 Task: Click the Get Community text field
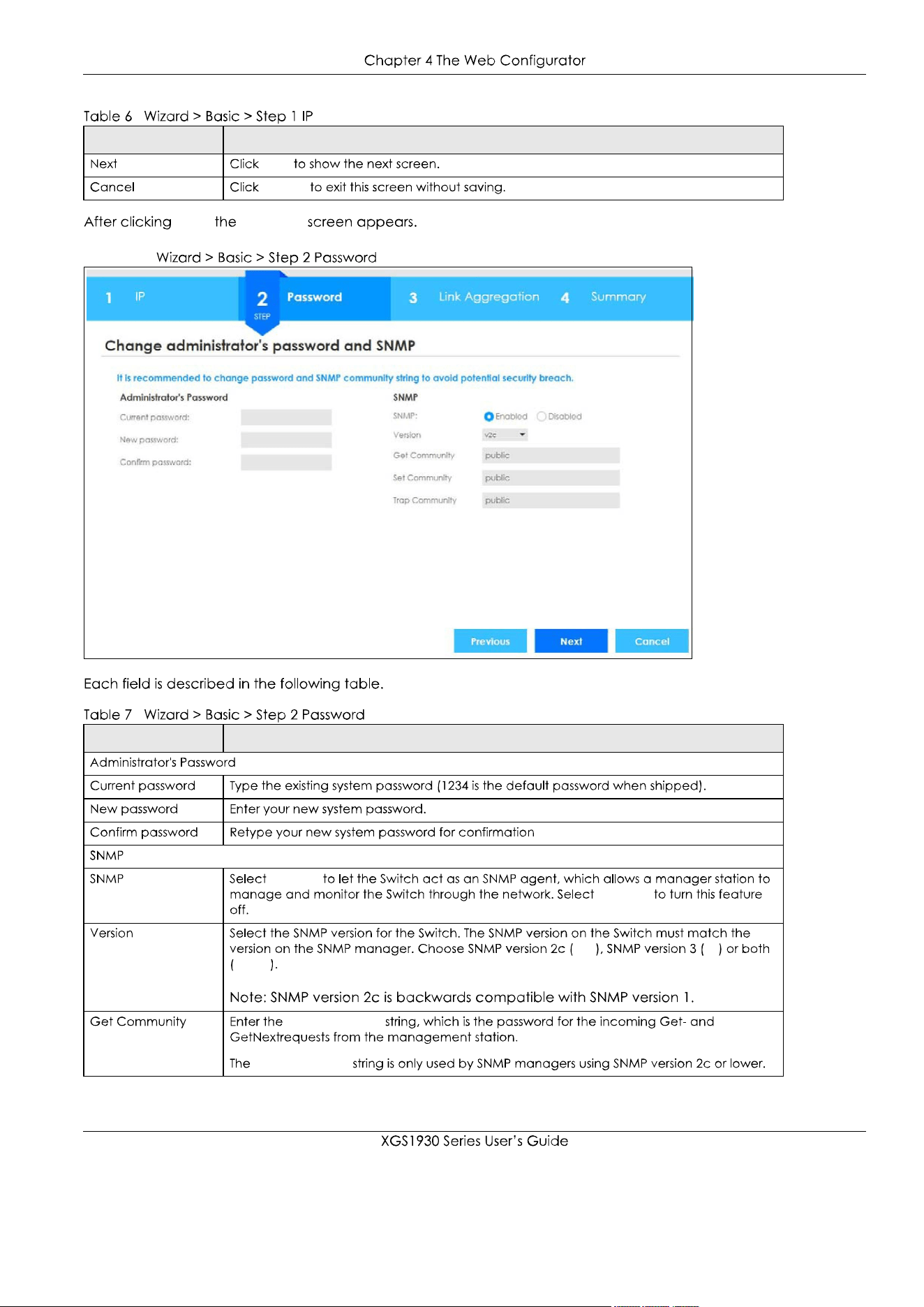pos(551,455)
